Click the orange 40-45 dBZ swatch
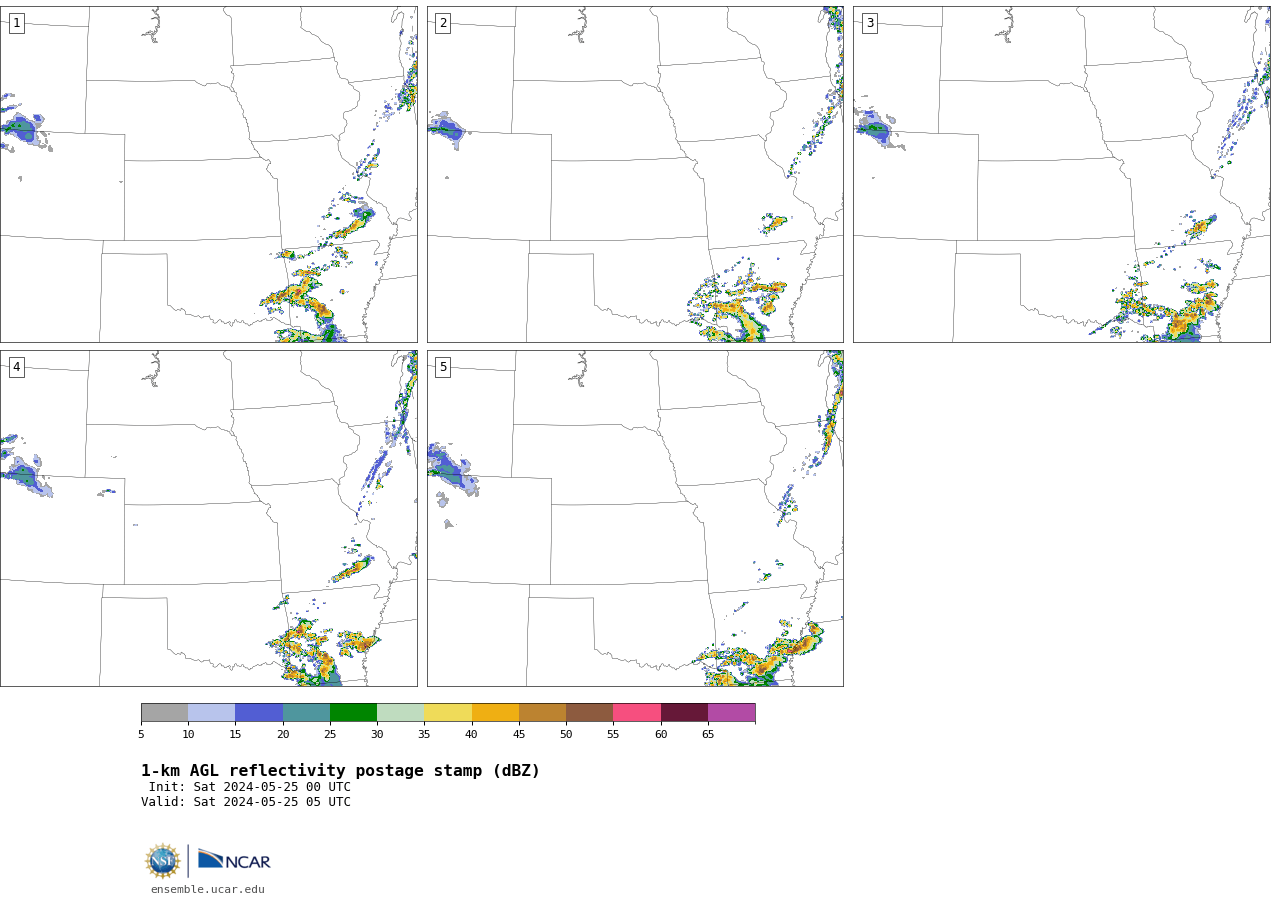This screenshot has width=1280, height=901. pos(495,713)
